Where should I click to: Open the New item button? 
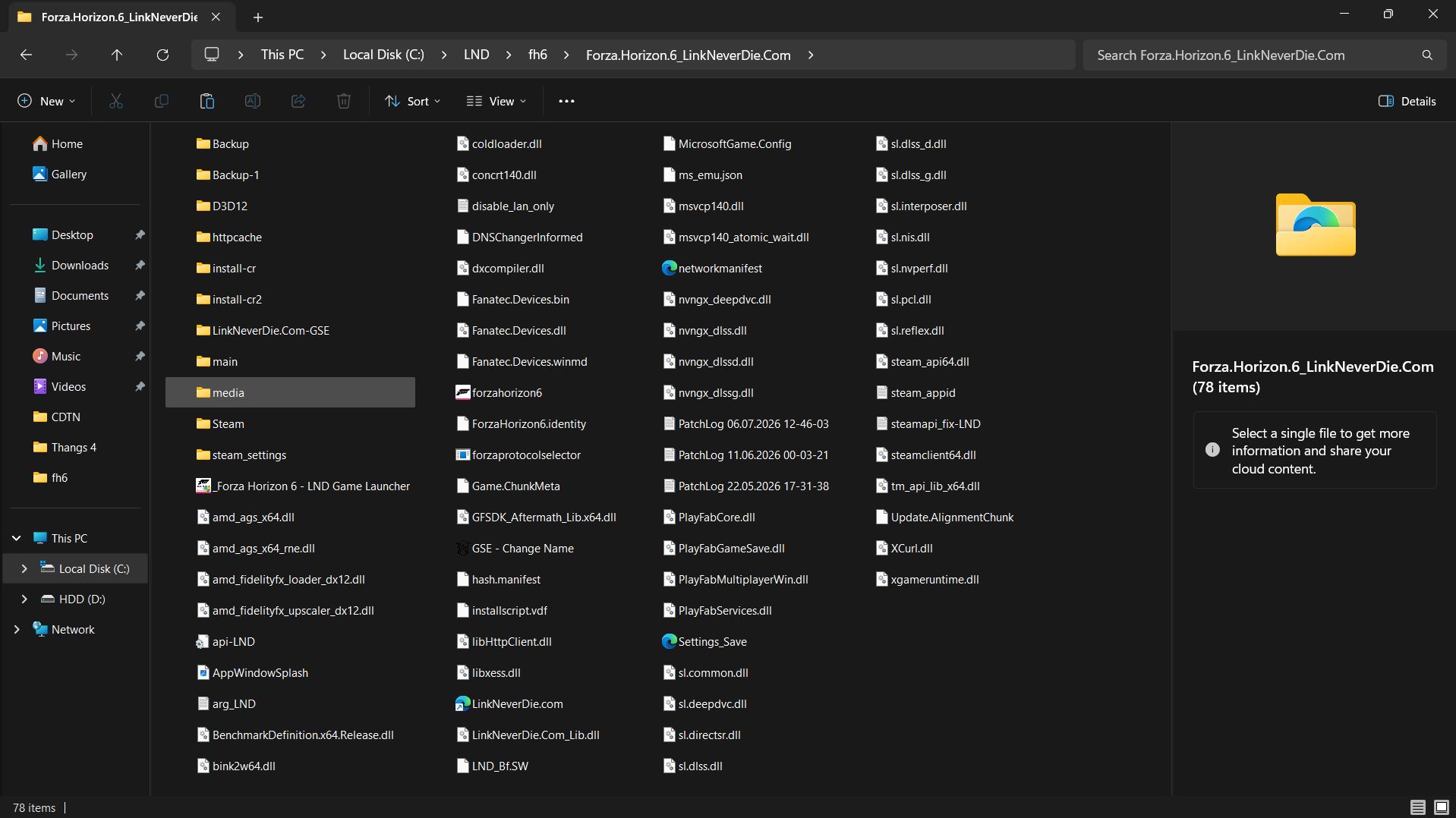(46, 101)
